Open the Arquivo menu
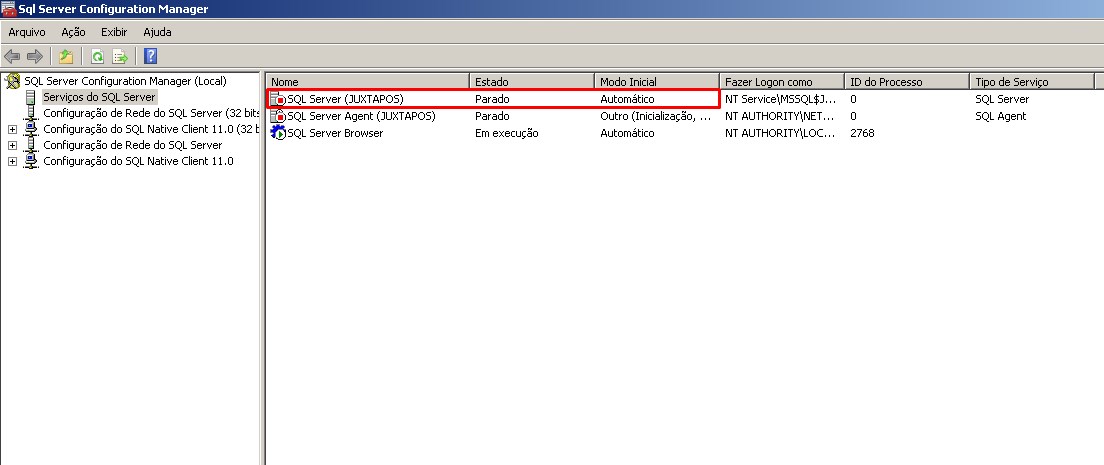Image resolution: width=1104 pixels, height=465 pixels. point(27,32)
